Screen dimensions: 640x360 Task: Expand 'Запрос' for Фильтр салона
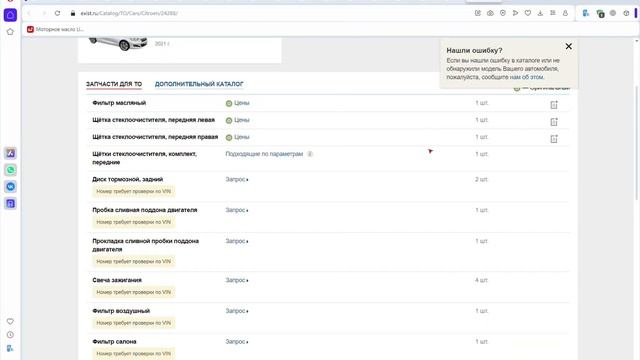[237, 341]
